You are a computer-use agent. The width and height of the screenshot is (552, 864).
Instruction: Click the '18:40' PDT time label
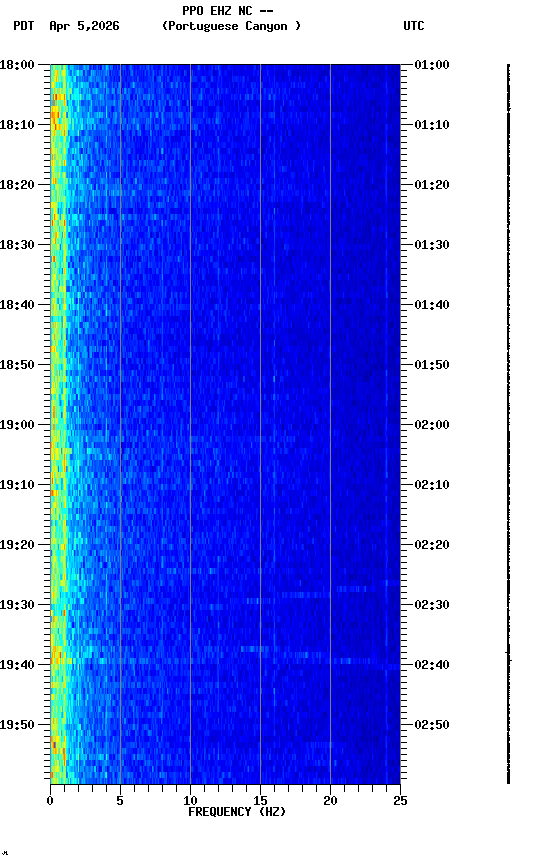coord(17,305)
